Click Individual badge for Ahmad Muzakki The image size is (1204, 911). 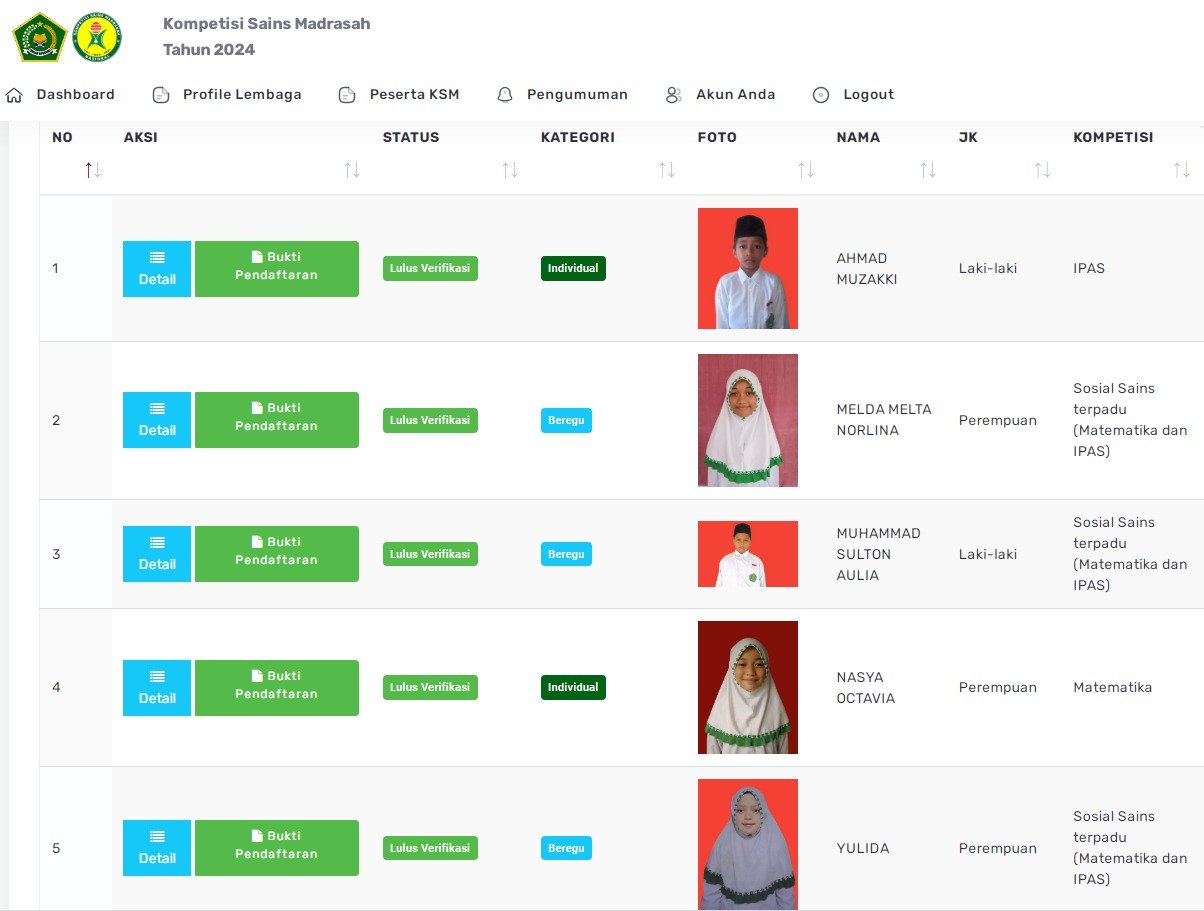tap(573, 268)
